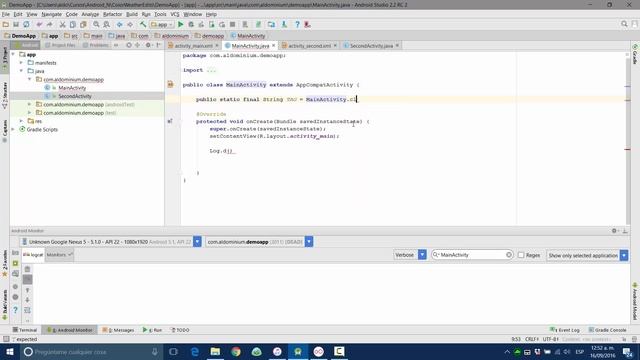The height and width of the screenshot is (360, 640).
Task: Open the Gradle Console
Action: (x=607, y=330)
